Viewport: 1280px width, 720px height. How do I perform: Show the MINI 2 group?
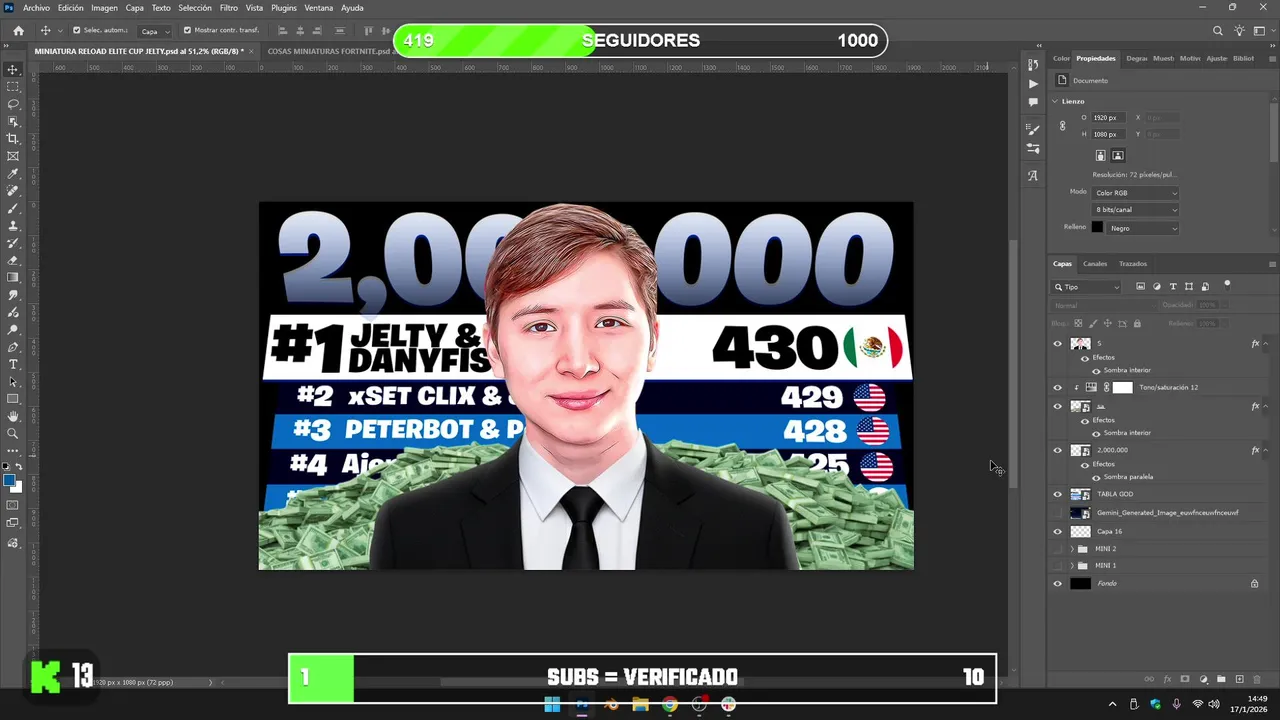(1058, 549)
